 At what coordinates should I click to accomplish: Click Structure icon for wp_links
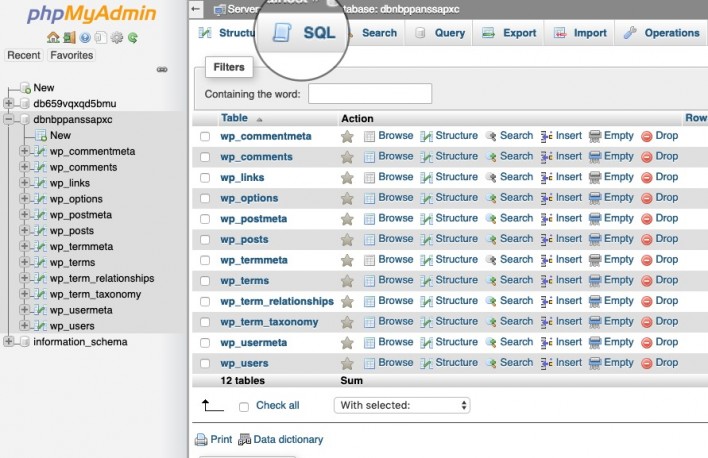tap(426, 178)
